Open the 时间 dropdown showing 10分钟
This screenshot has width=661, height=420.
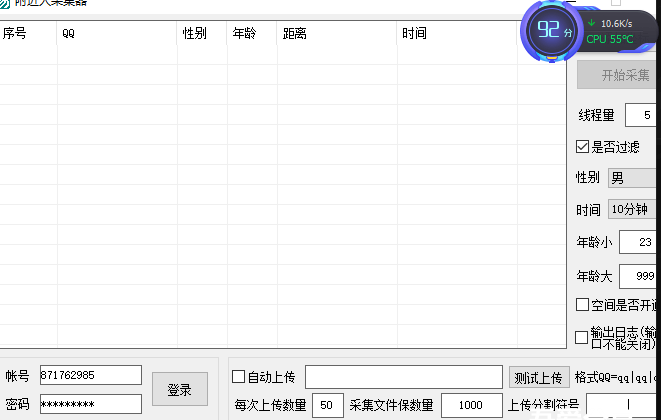tap(632, 209)
